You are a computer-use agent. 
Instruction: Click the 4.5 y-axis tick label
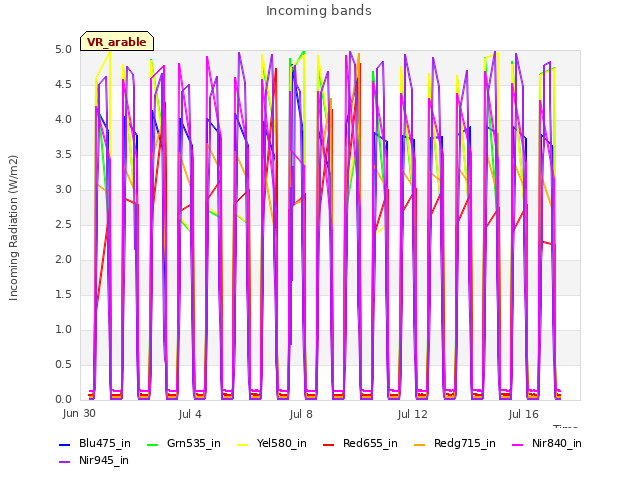point(63,85)
